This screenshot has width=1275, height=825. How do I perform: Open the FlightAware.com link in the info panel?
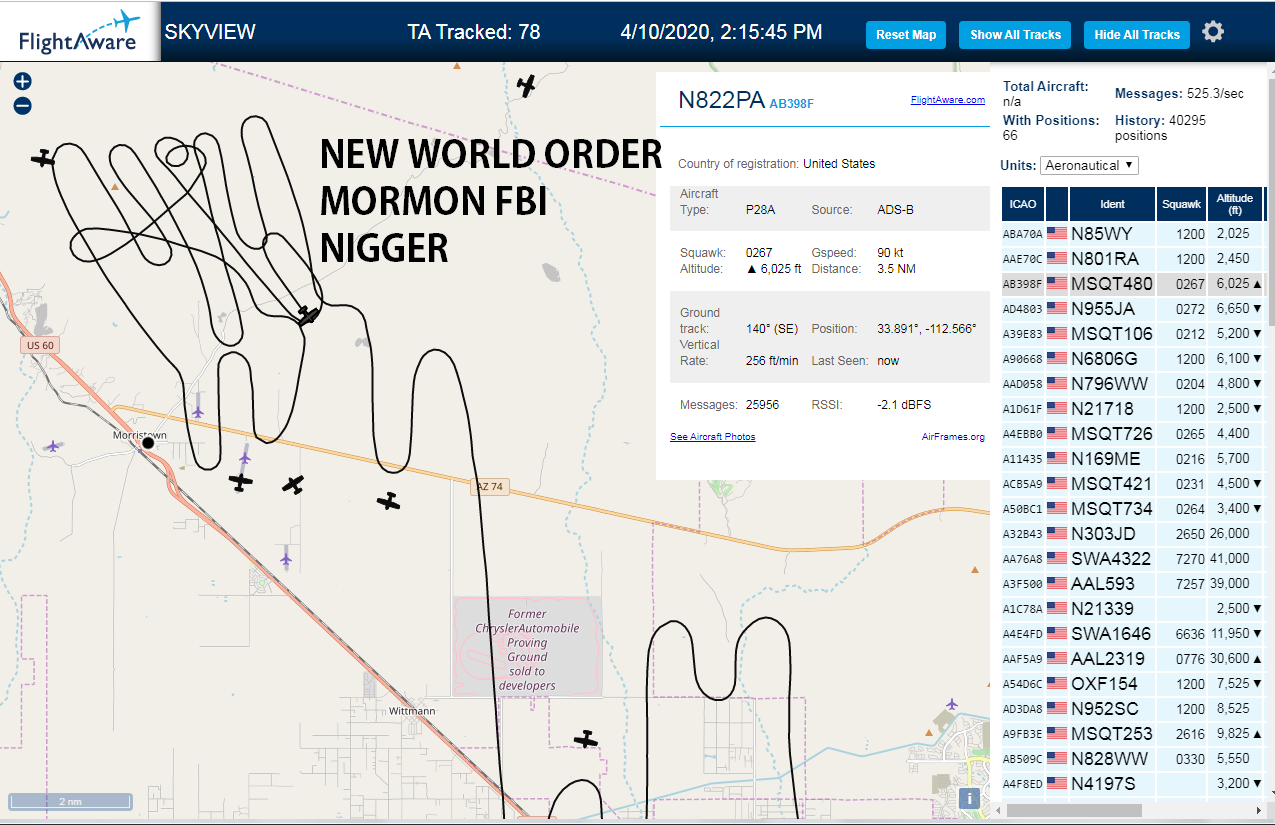point(947,100)
